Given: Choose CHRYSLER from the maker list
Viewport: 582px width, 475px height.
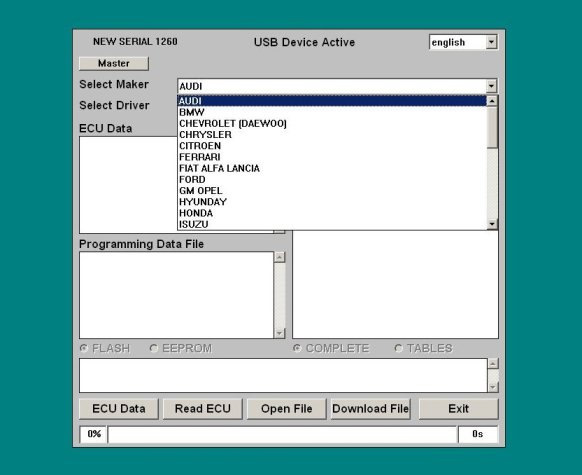Looking at the screenshot, I should [332, 134].
